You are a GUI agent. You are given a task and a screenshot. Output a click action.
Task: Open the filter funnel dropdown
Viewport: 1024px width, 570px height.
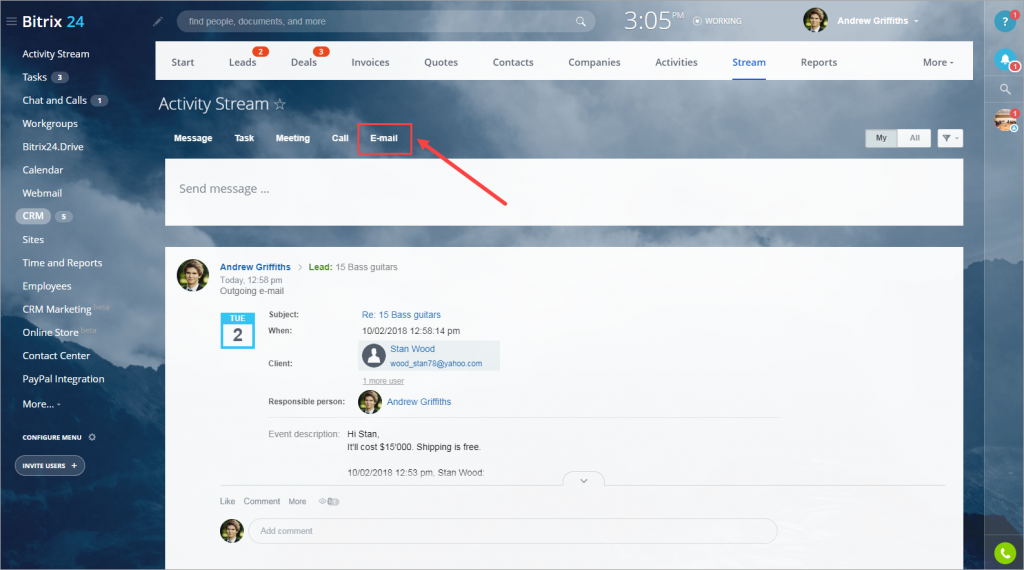pos(950,138)
